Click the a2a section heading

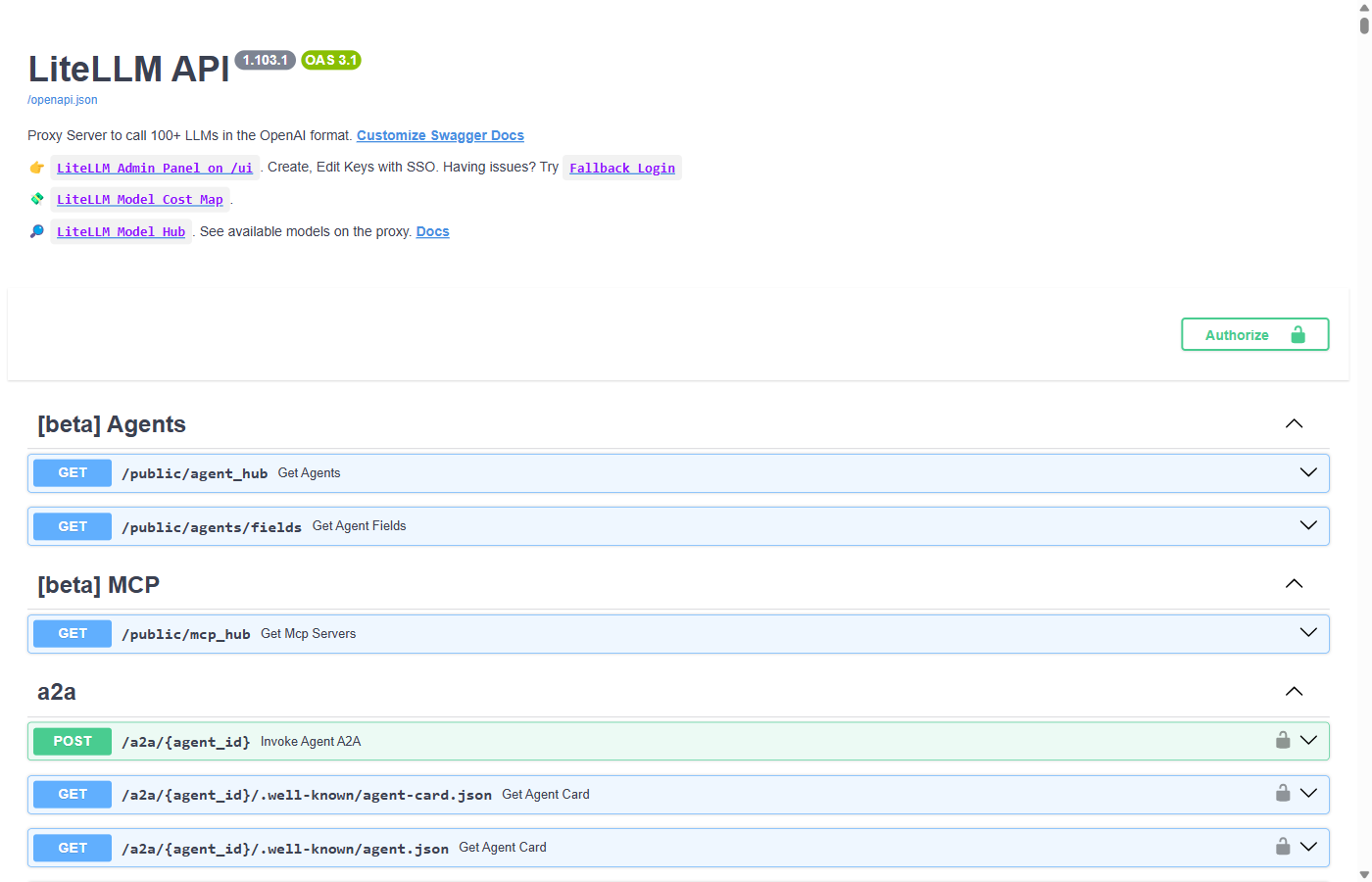(57, 692)
